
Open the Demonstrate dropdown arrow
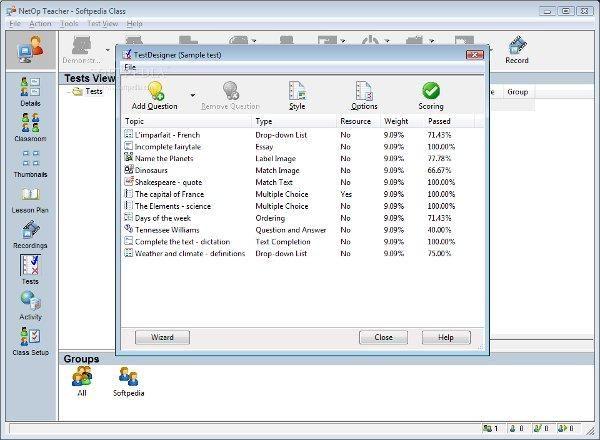(108, 50)
